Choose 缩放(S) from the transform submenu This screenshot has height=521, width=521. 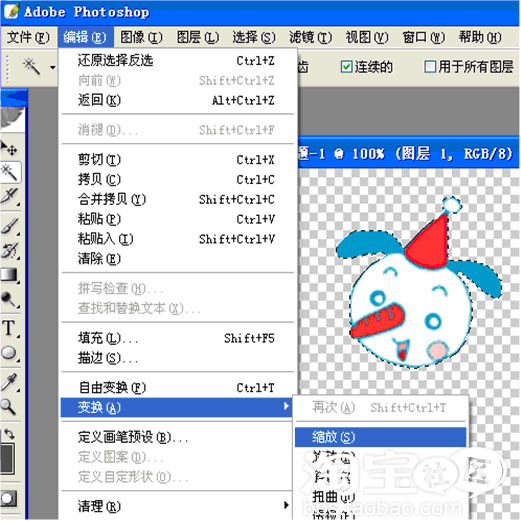381,437
